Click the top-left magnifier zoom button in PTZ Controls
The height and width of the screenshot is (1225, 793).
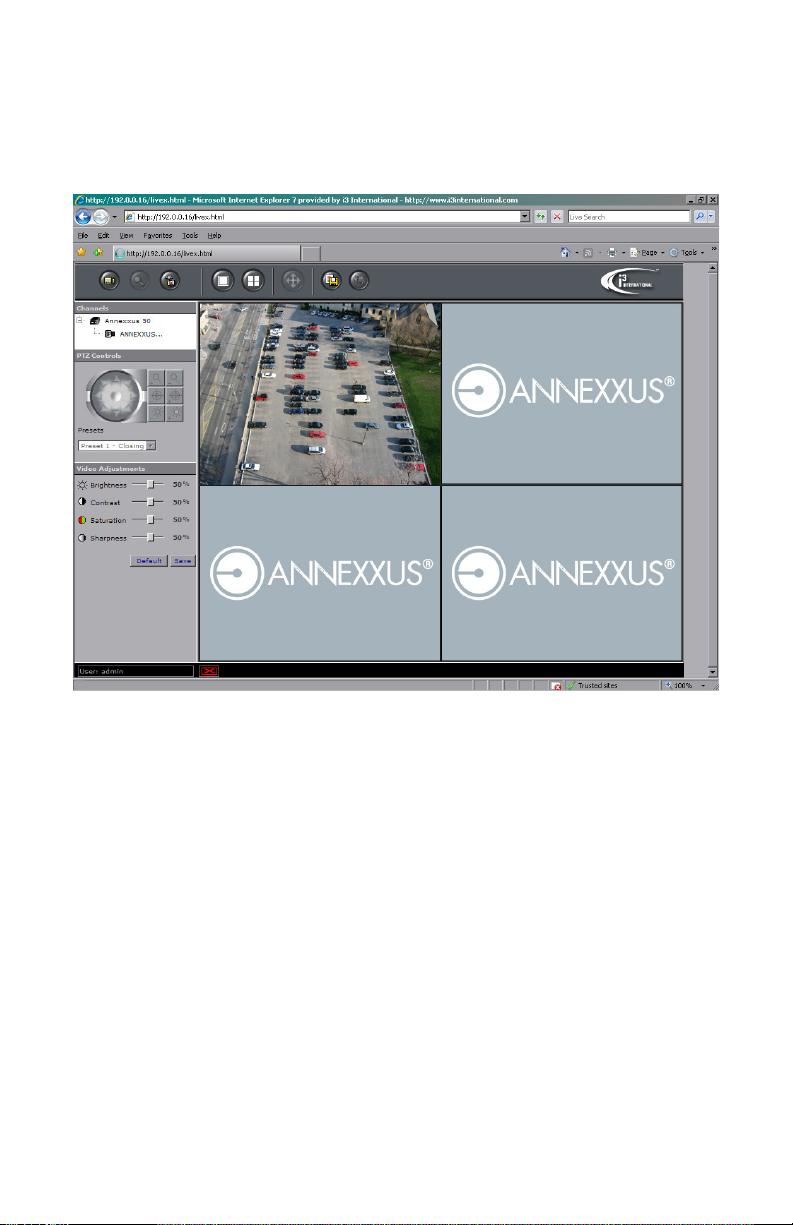pos(155,377)
